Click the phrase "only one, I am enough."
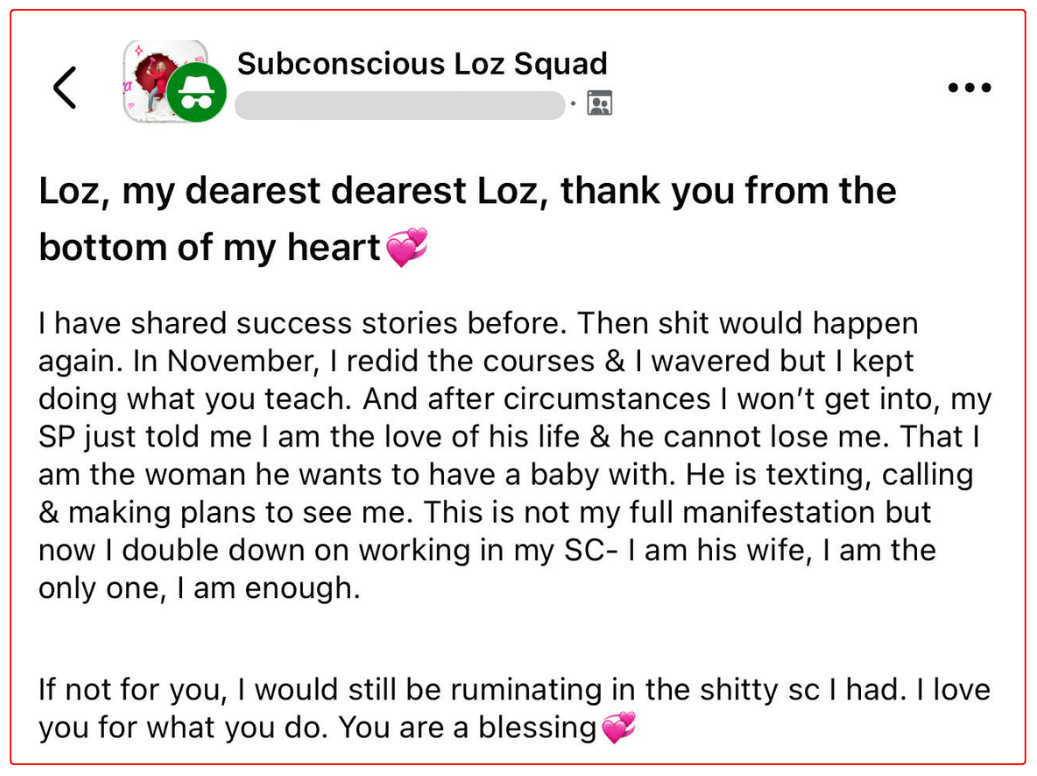1037x776 pixels. [198, 588]
